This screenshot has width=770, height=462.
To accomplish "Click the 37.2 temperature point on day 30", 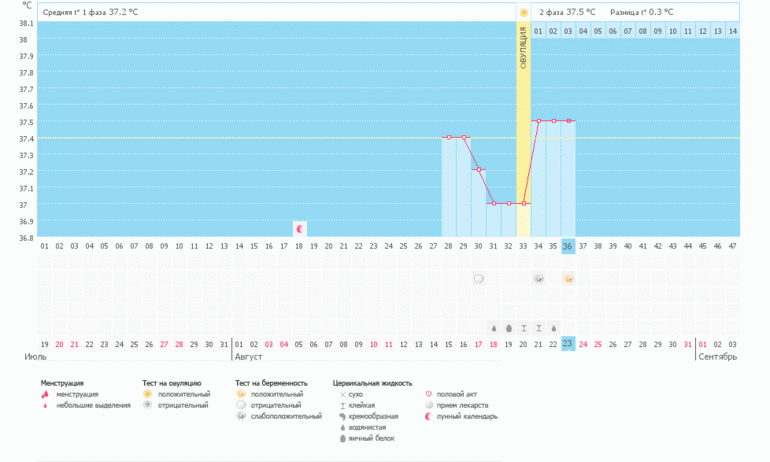I will [479, 170].
